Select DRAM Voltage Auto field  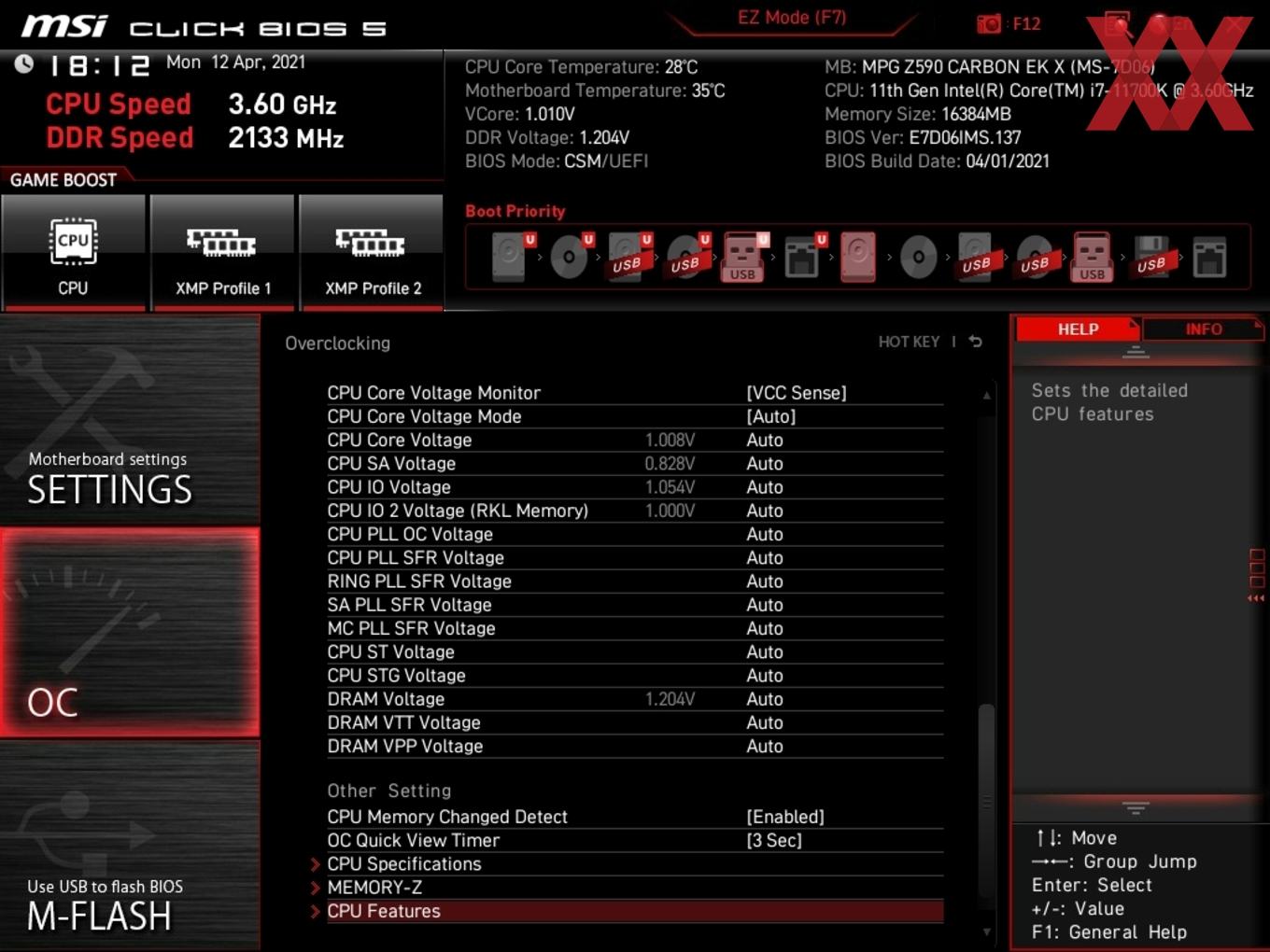point(765,699)
